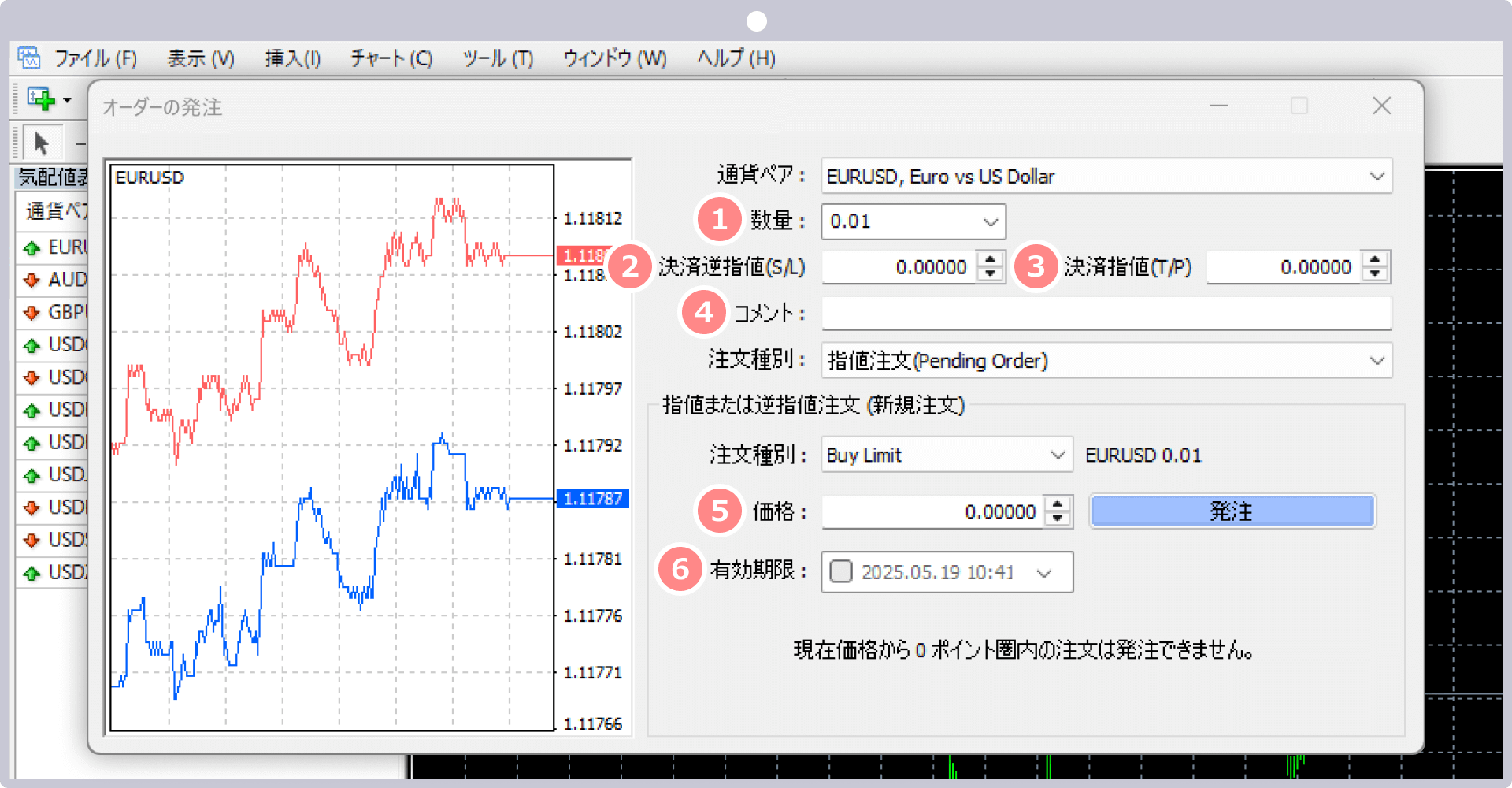Increase the T/P value with up arrow
Screen dimensions: 1512x788
point(1375,259)
